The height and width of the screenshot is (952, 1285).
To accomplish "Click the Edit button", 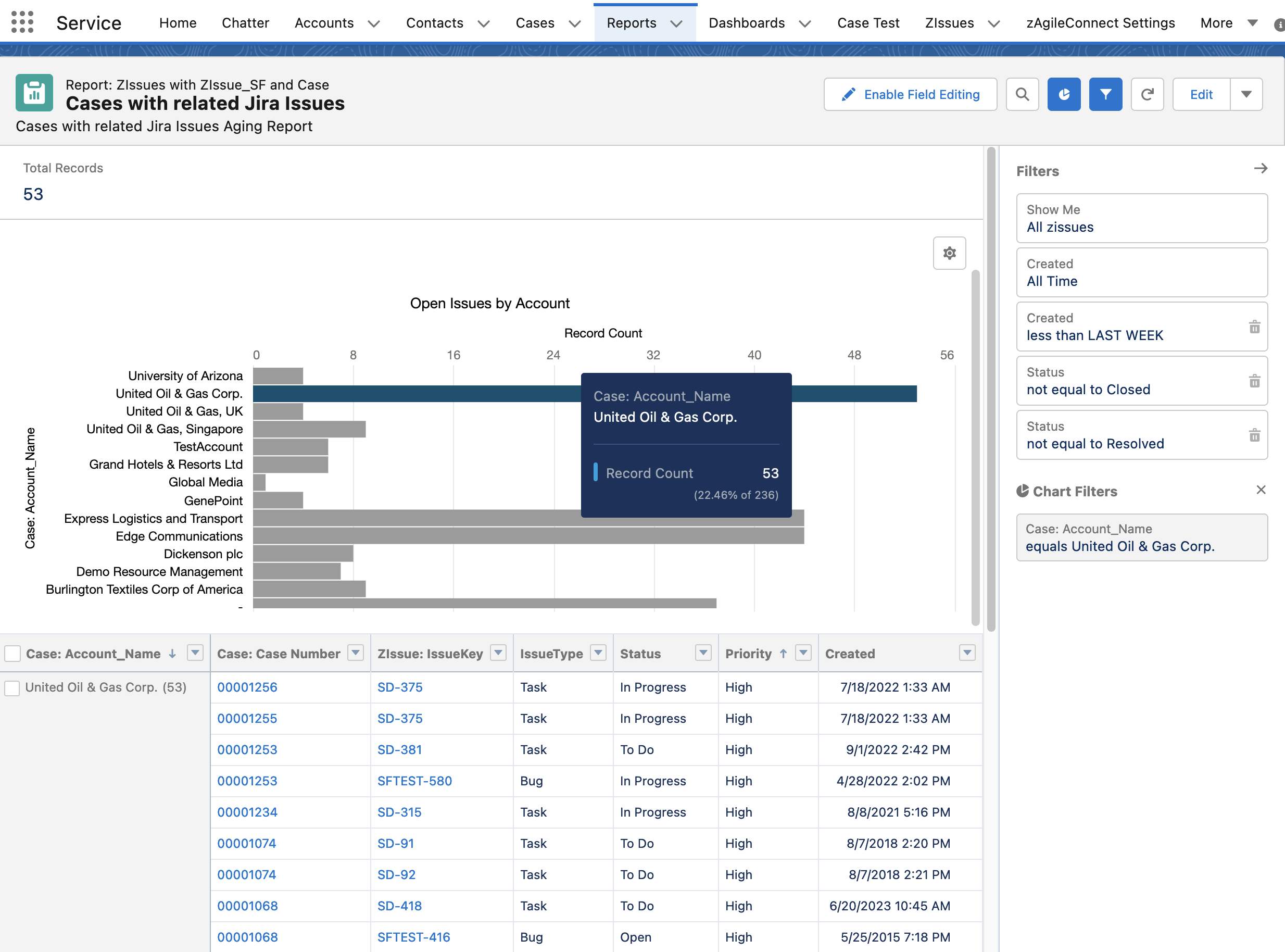I will click(x=1201, y=94).
